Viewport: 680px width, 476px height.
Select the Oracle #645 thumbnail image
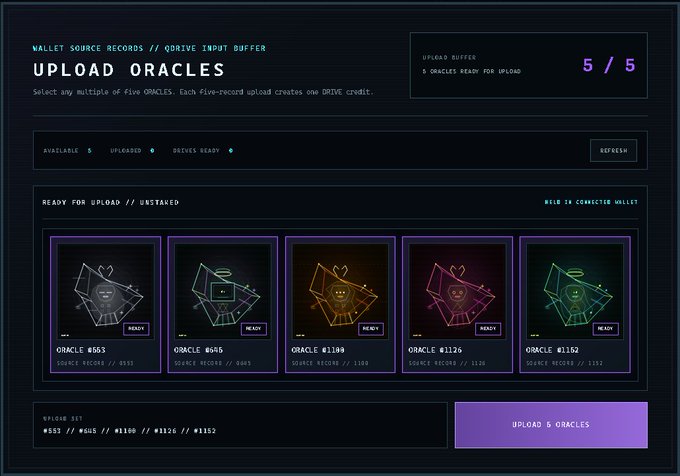[x=223, y=291]
